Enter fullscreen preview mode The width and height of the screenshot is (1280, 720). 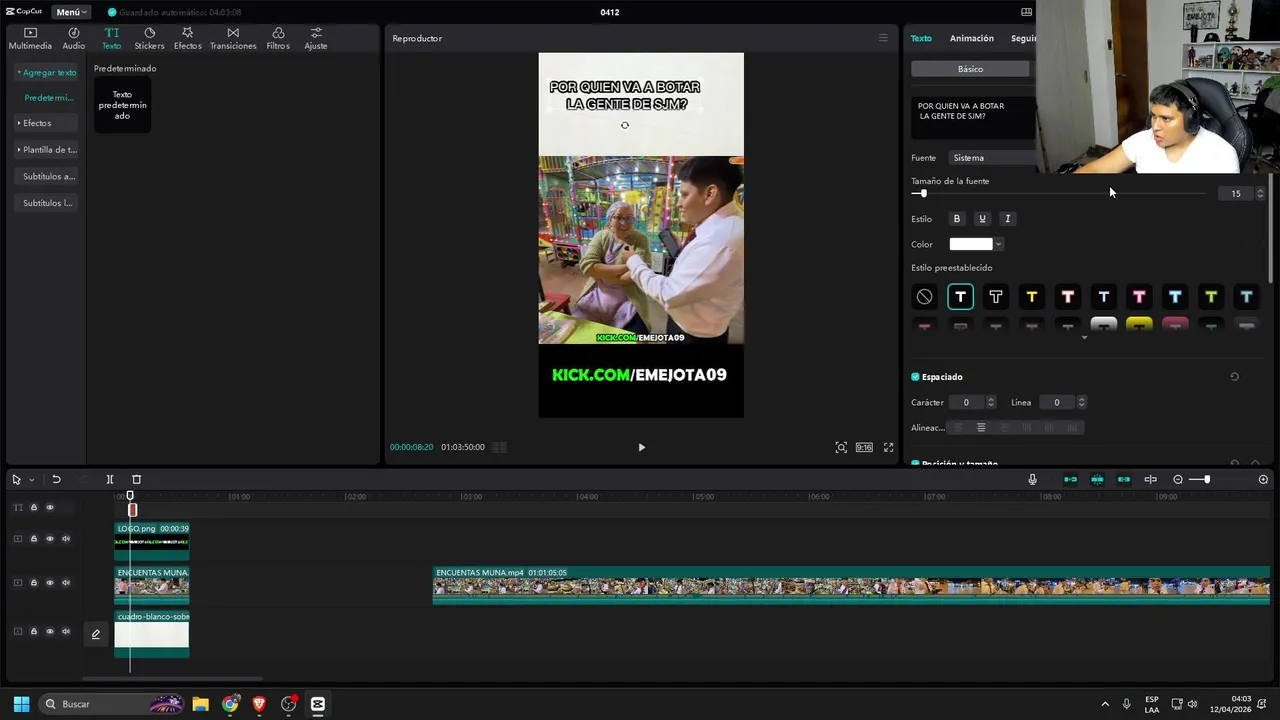[x=888, y=447]
